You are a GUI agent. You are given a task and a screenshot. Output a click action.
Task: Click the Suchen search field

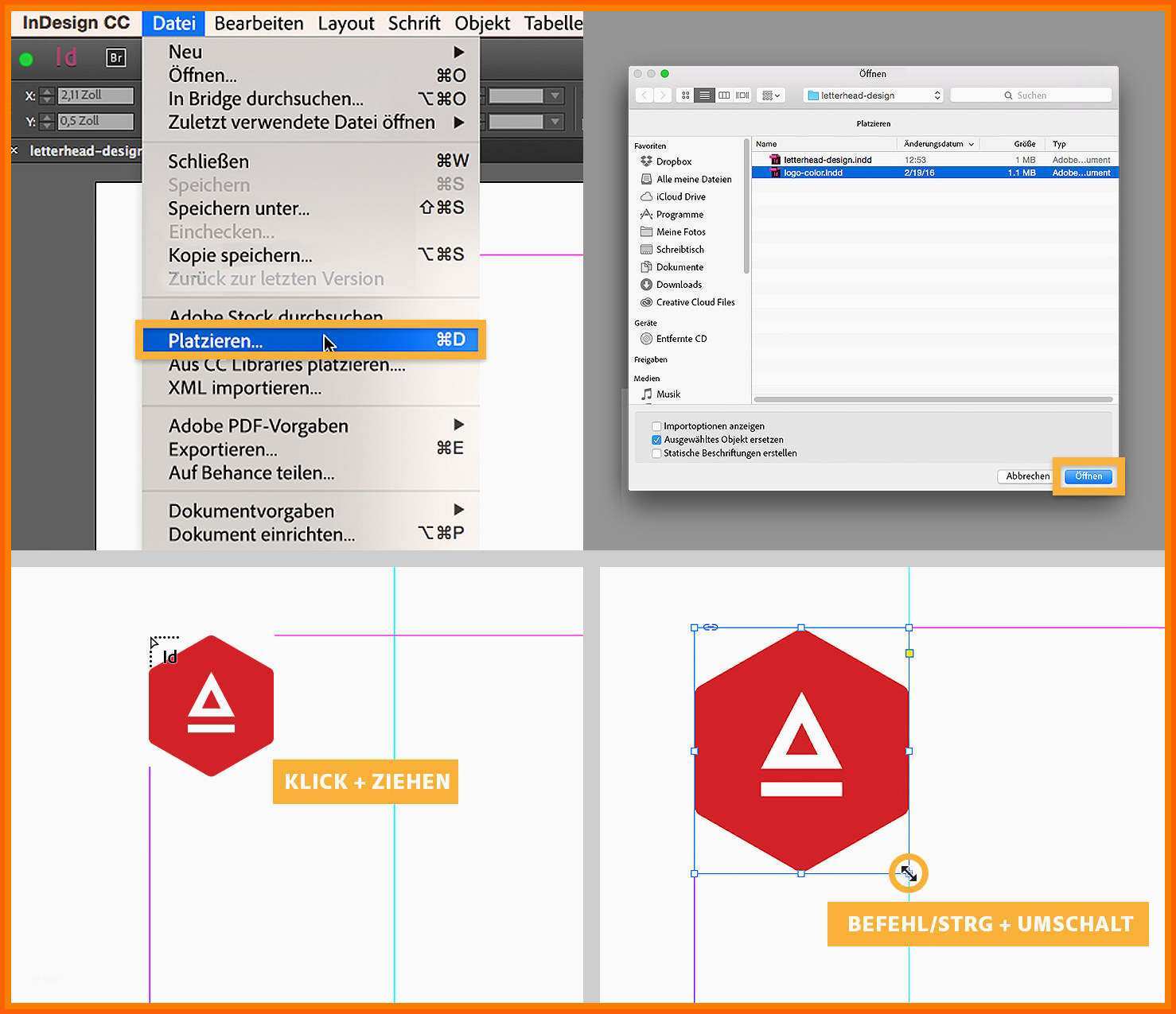(x=1031, y=95)
